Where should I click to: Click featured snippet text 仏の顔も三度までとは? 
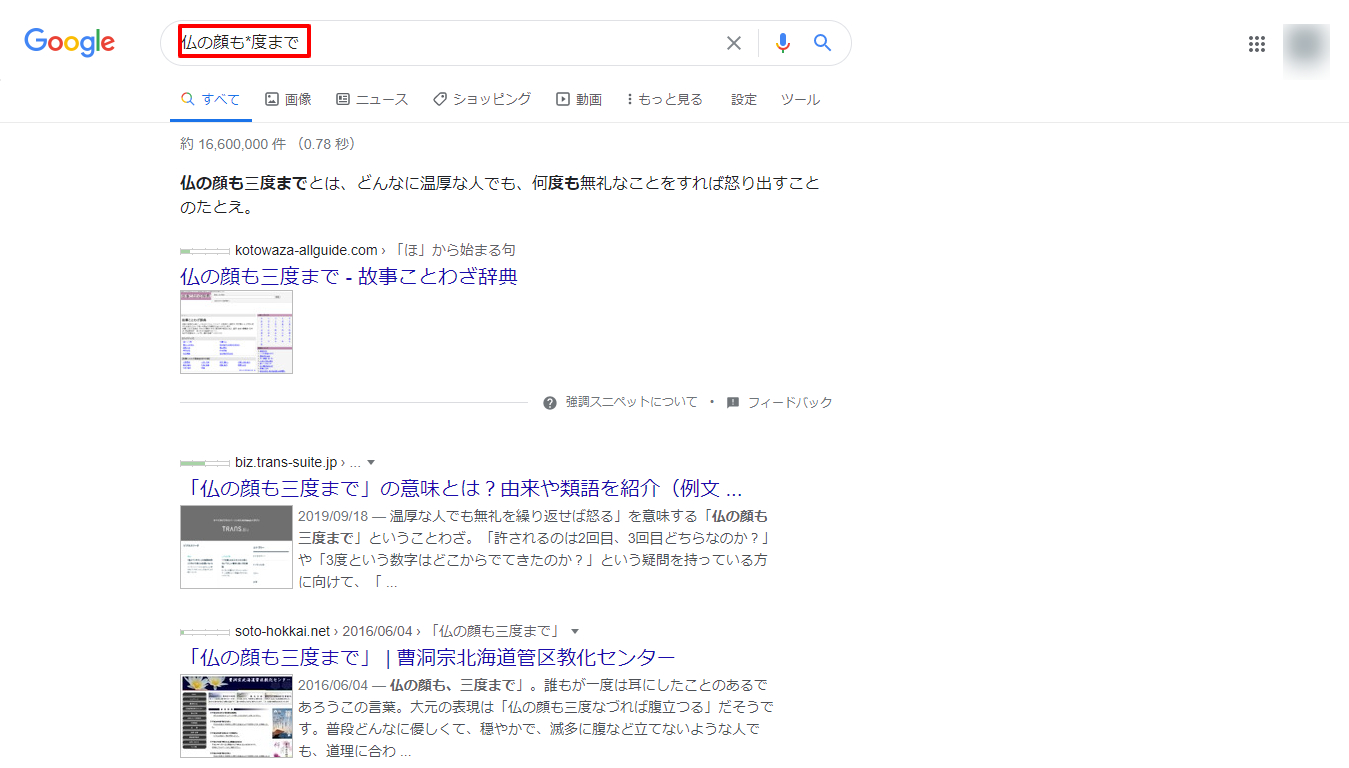coord(500,195)
